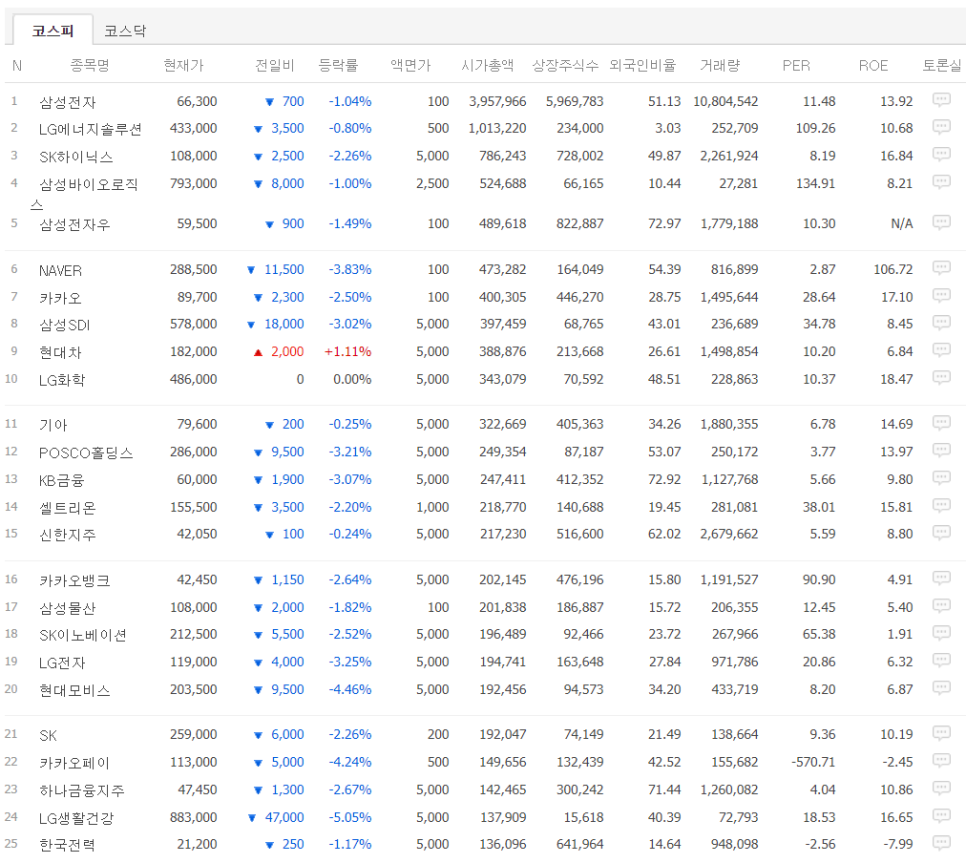This screenshot has width=966, height=863.
Task: Open the SK이노베이션 stock link
Action: point(83,634)
